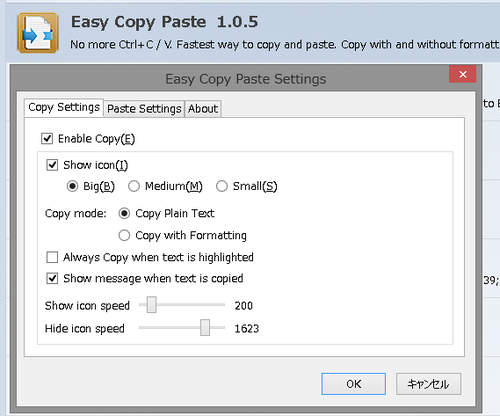Click the Hide icon speed value 1623
This screenshot has width=500, height=416.
[247, 329]
